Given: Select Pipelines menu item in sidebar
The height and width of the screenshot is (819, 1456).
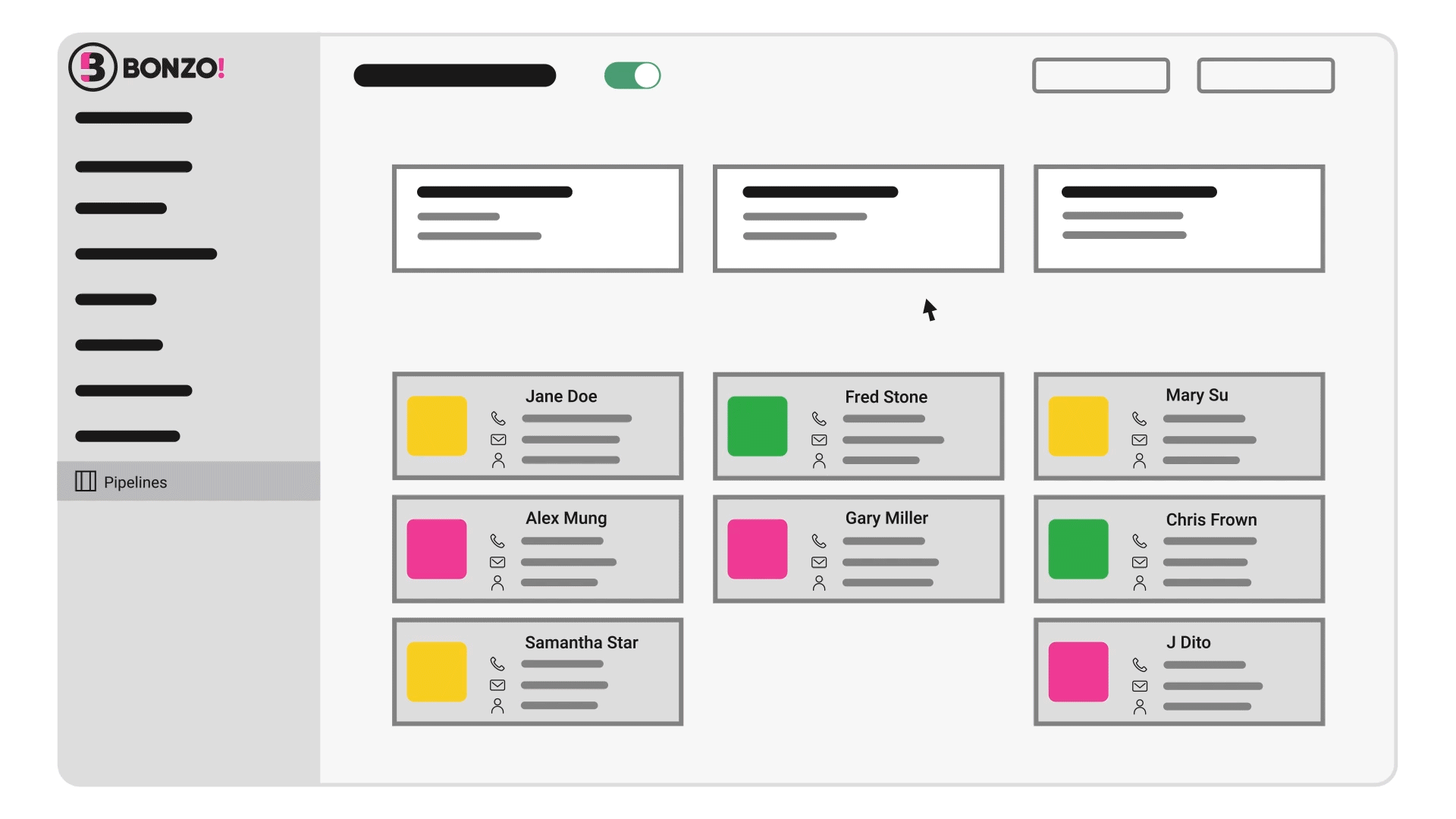Looking at the screenshot, I should click(190, 482).
